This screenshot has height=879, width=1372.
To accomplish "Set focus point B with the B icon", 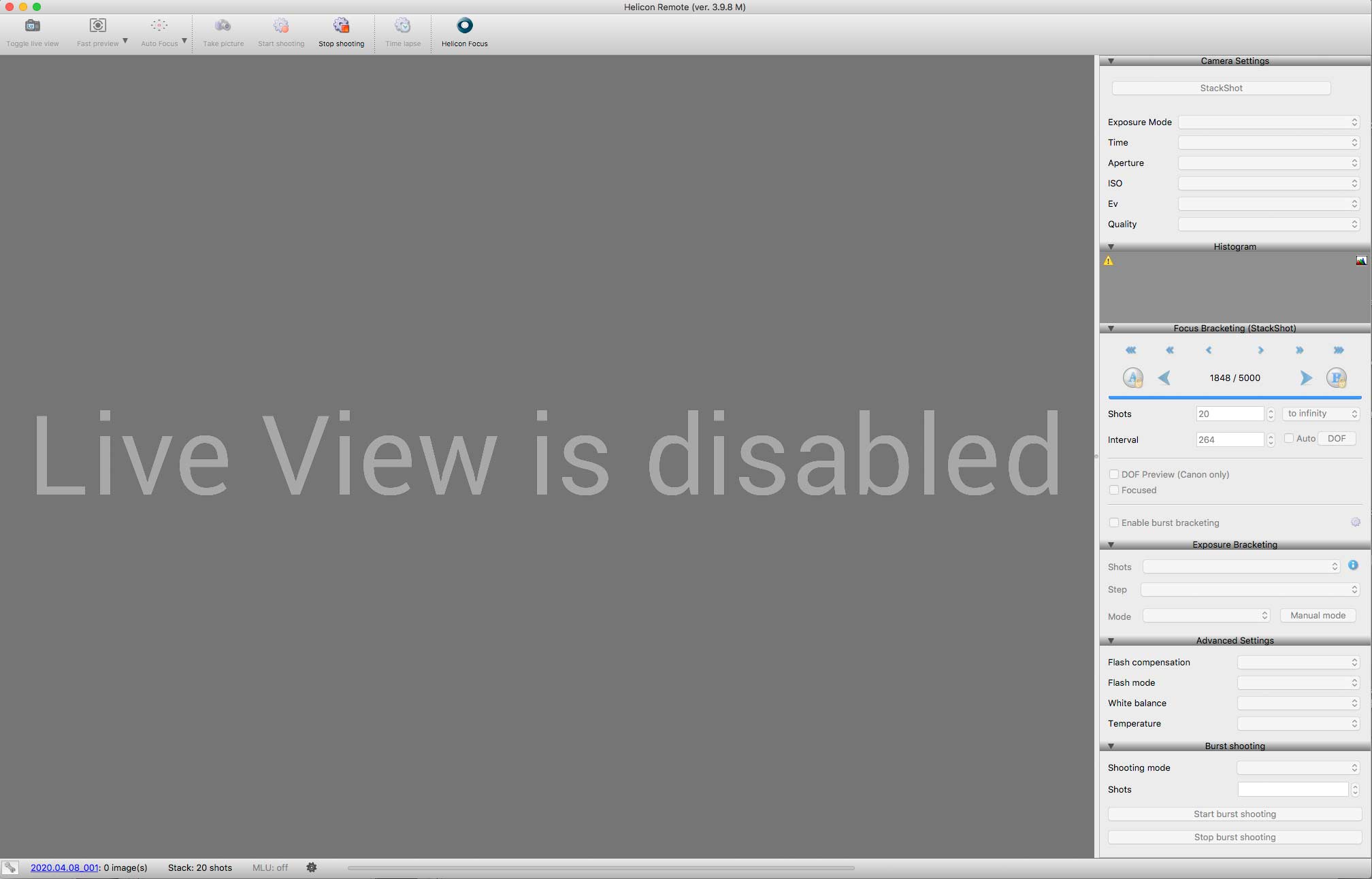I will click(1337, 378).
